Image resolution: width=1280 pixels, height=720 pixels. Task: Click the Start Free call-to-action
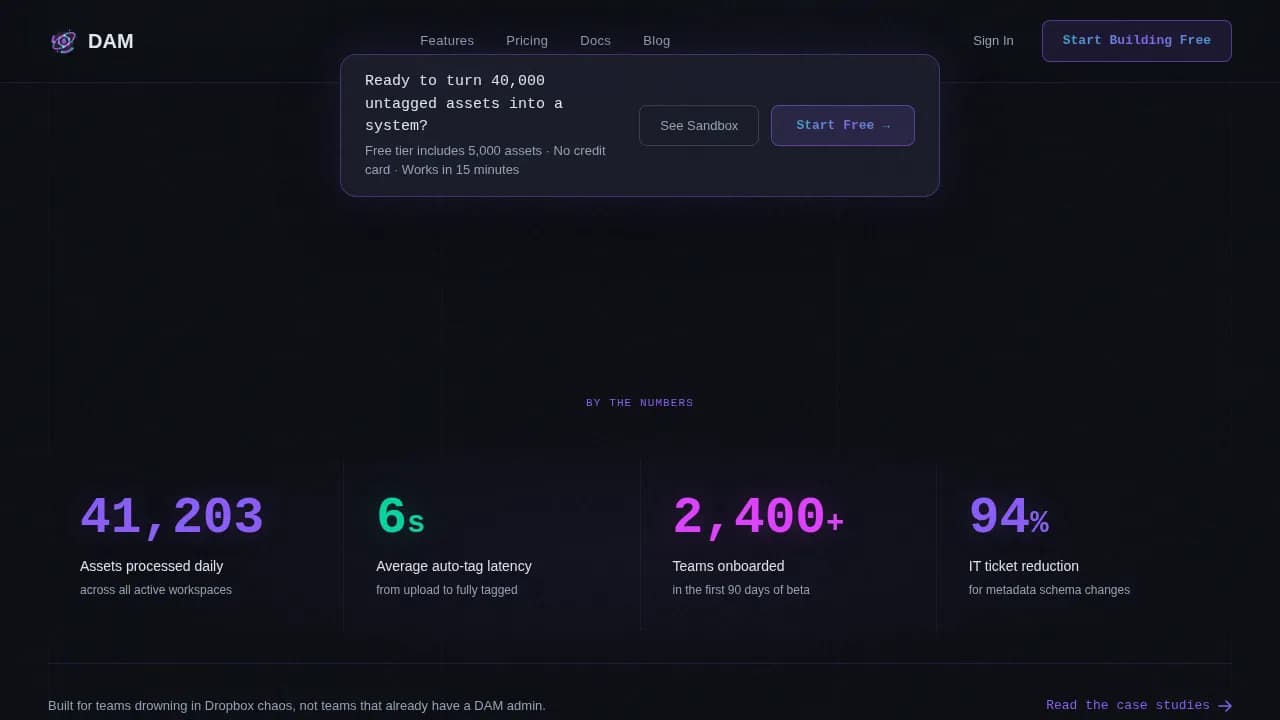(842, 125)
